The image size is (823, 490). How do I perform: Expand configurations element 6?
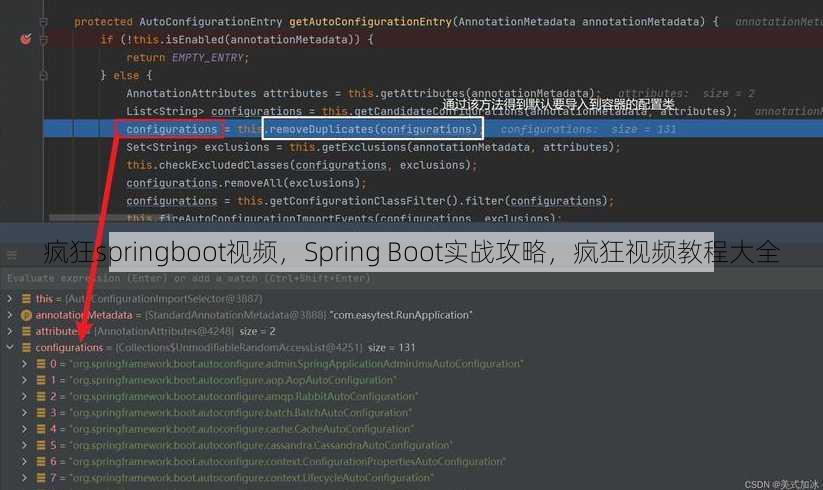pyautogui.click(x=24, y=461)
